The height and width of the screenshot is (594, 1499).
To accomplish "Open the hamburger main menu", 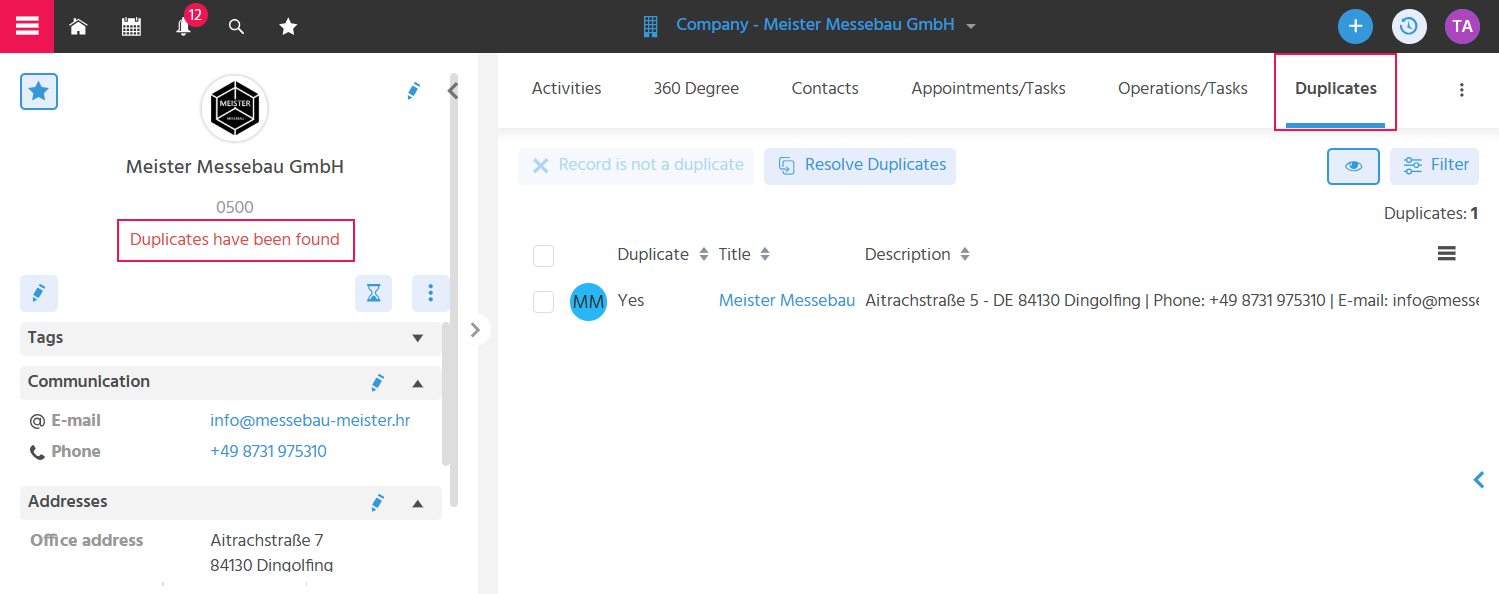I will (x=27, y=26).
